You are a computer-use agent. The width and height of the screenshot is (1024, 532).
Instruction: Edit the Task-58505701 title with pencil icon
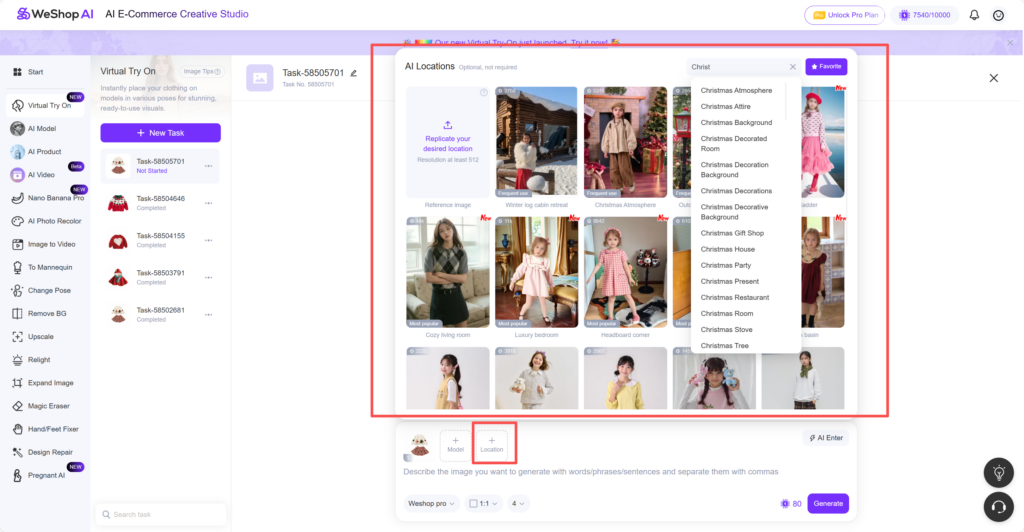pos(353,73)
